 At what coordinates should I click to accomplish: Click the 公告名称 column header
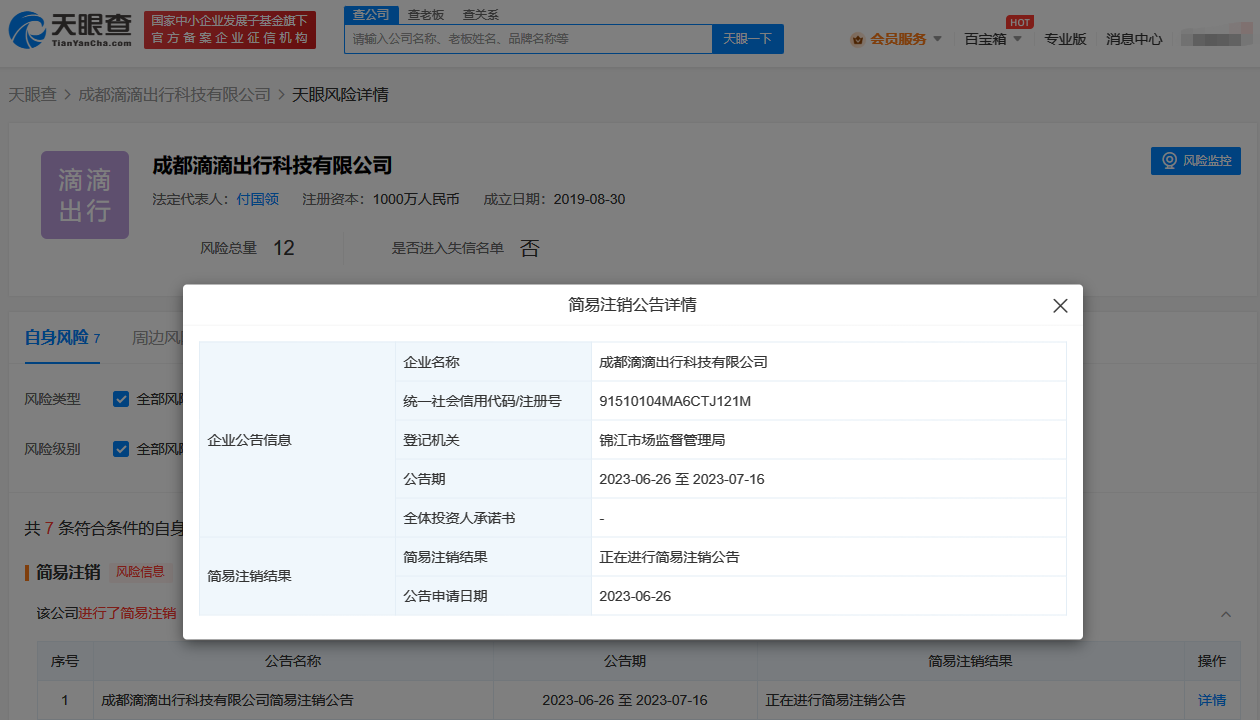pos(294,661)
